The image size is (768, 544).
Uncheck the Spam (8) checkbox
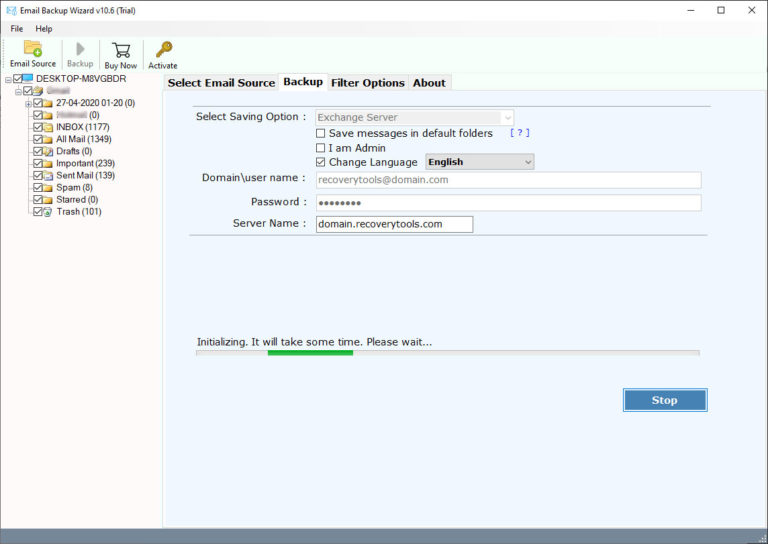[38, 188]
